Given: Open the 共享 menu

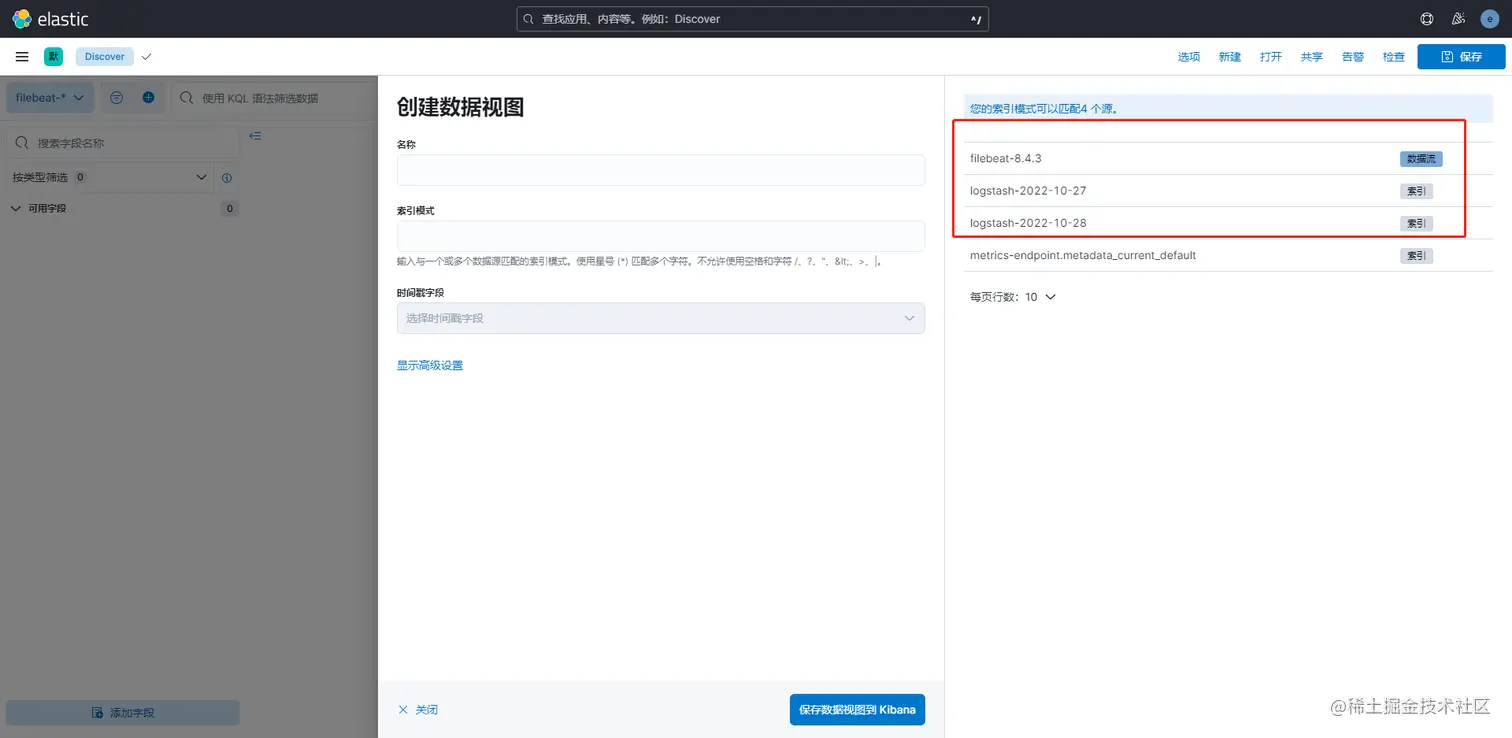Looking at the screenshot, I should tap(1312, 57).
